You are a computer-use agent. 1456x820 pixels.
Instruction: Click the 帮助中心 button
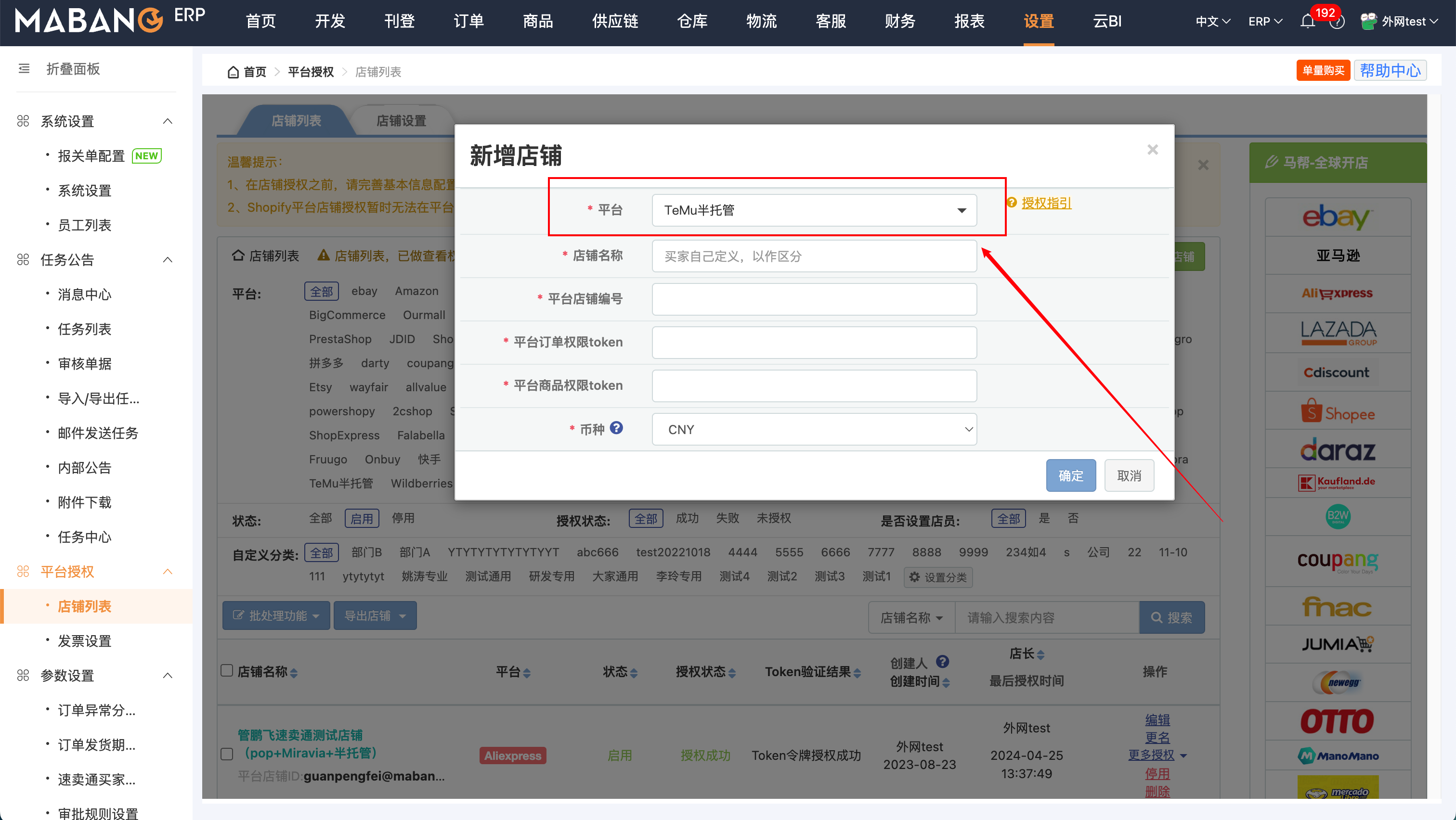[1390, 71]
